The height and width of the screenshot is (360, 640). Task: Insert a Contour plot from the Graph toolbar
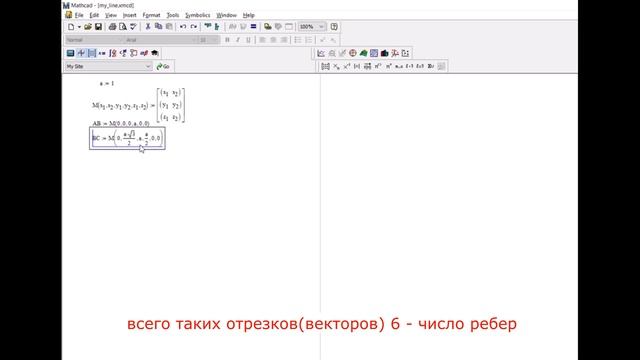pos(374,53)
